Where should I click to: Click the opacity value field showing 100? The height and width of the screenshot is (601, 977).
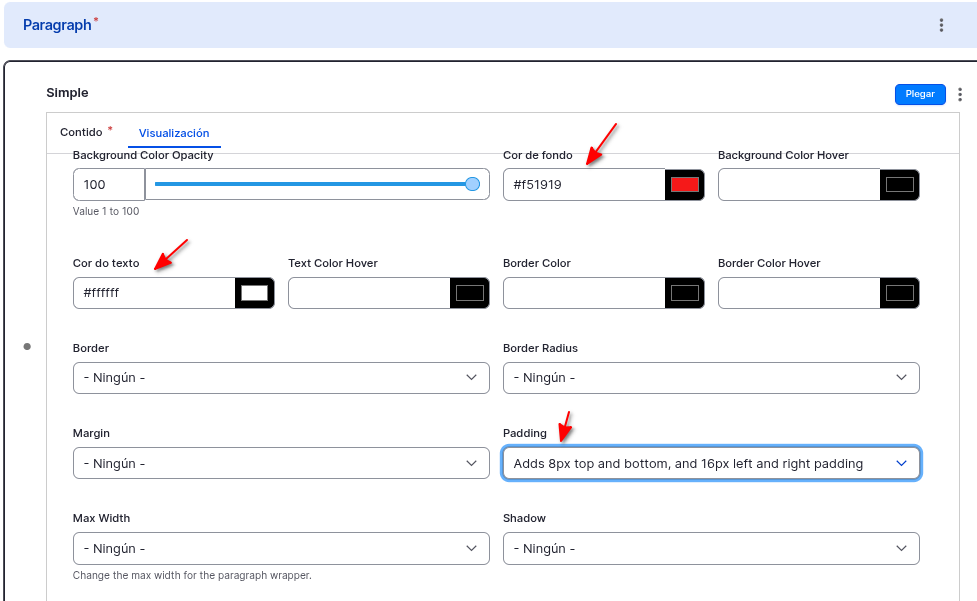pos(108,184)
